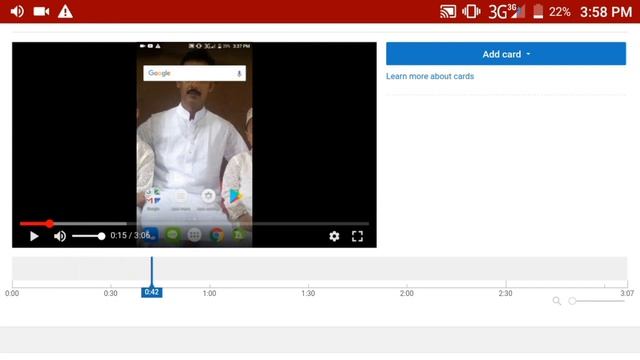Viewport: 640px width, 360px height.
Task: Enter fullscreen in the video player
Action: point(357,236)
